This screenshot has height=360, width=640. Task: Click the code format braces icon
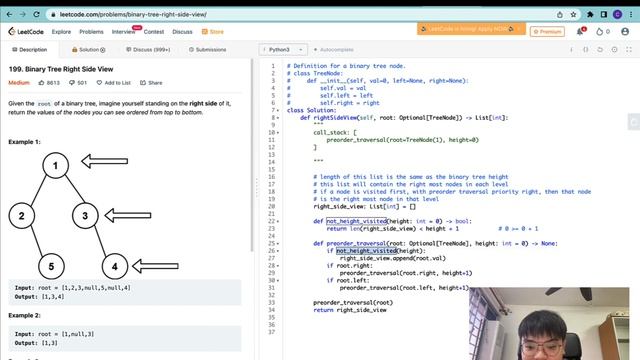click(586, 49)
